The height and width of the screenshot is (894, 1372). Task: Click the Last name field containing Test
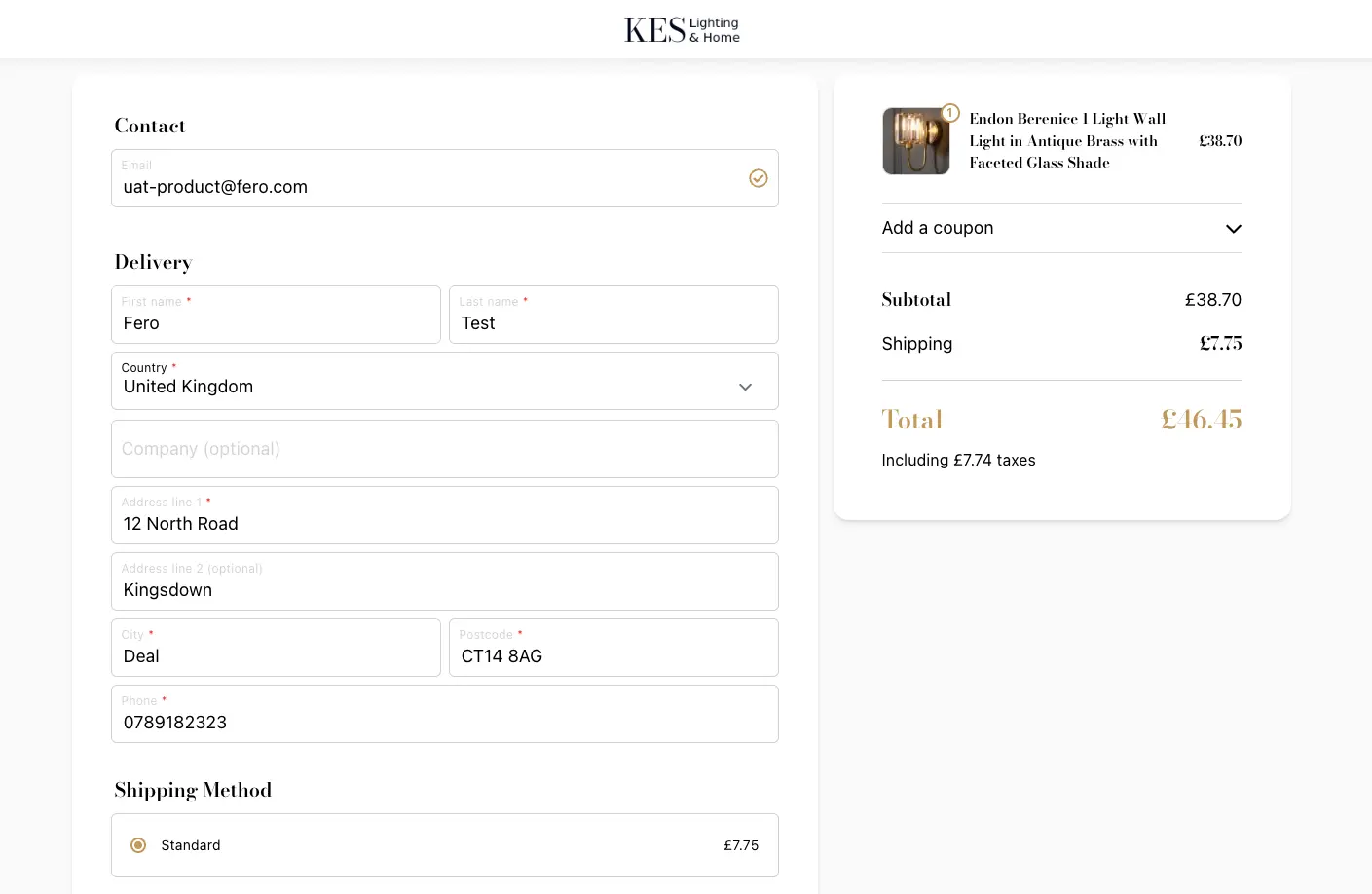tap(613, 315)
